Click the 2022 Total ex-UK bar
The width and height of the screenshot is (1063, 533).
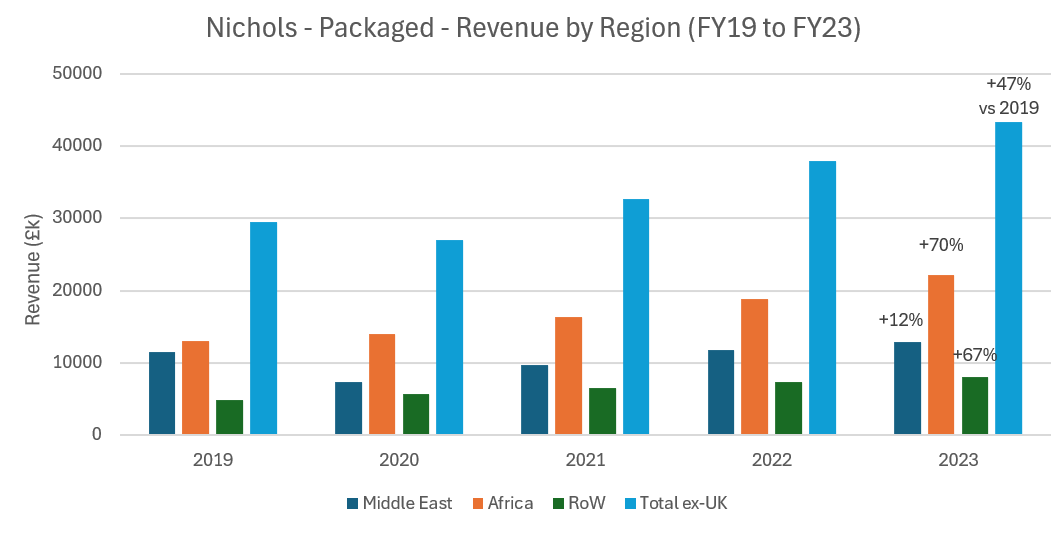822,298
